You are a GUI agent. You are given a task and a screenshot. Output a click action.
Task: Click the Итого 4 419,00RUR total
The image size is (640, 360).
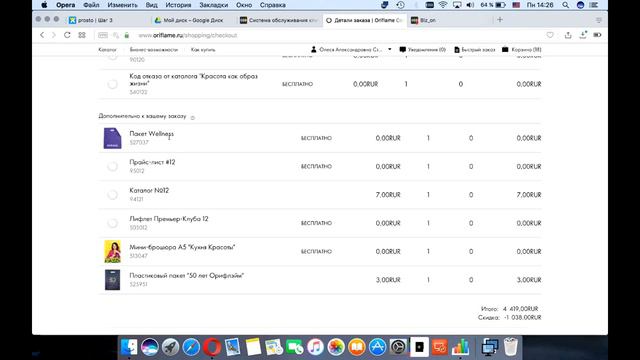point(509,309)
